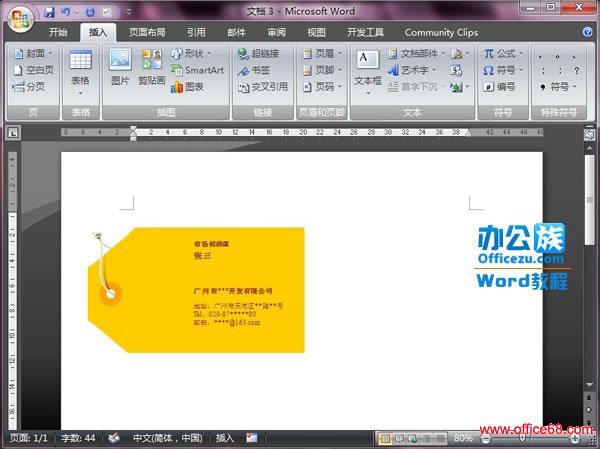Open Word Help with the question mark icon

click(x=588, y=32)
